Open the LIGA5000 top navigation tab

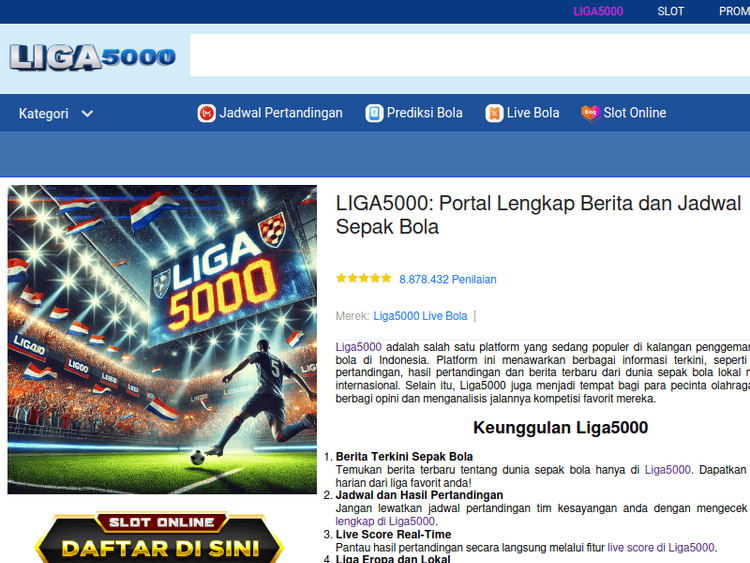click(598, 11)
